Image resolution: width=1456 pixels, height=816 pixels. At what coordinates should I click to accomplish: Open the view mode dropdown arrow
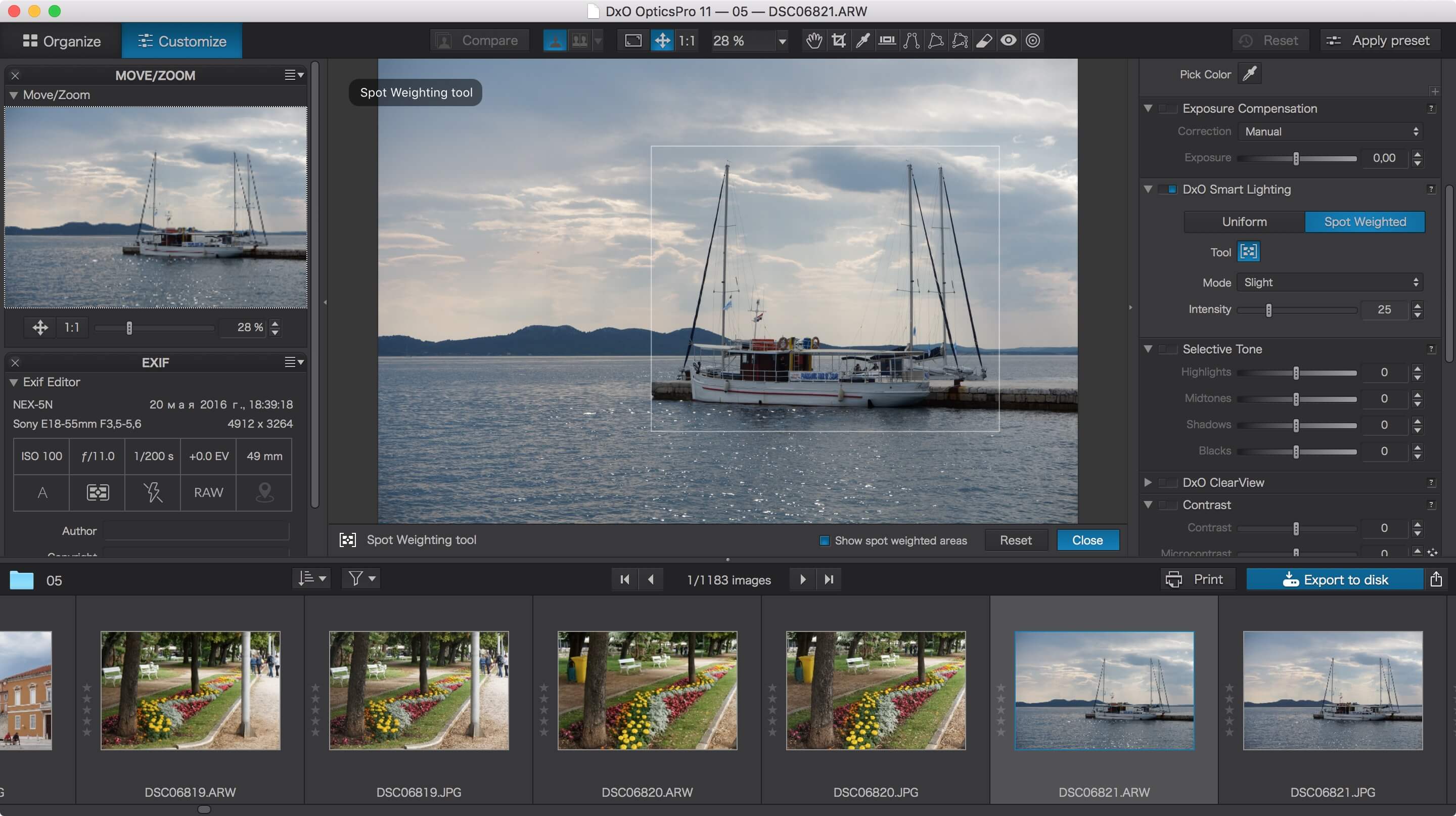(598, 40)
